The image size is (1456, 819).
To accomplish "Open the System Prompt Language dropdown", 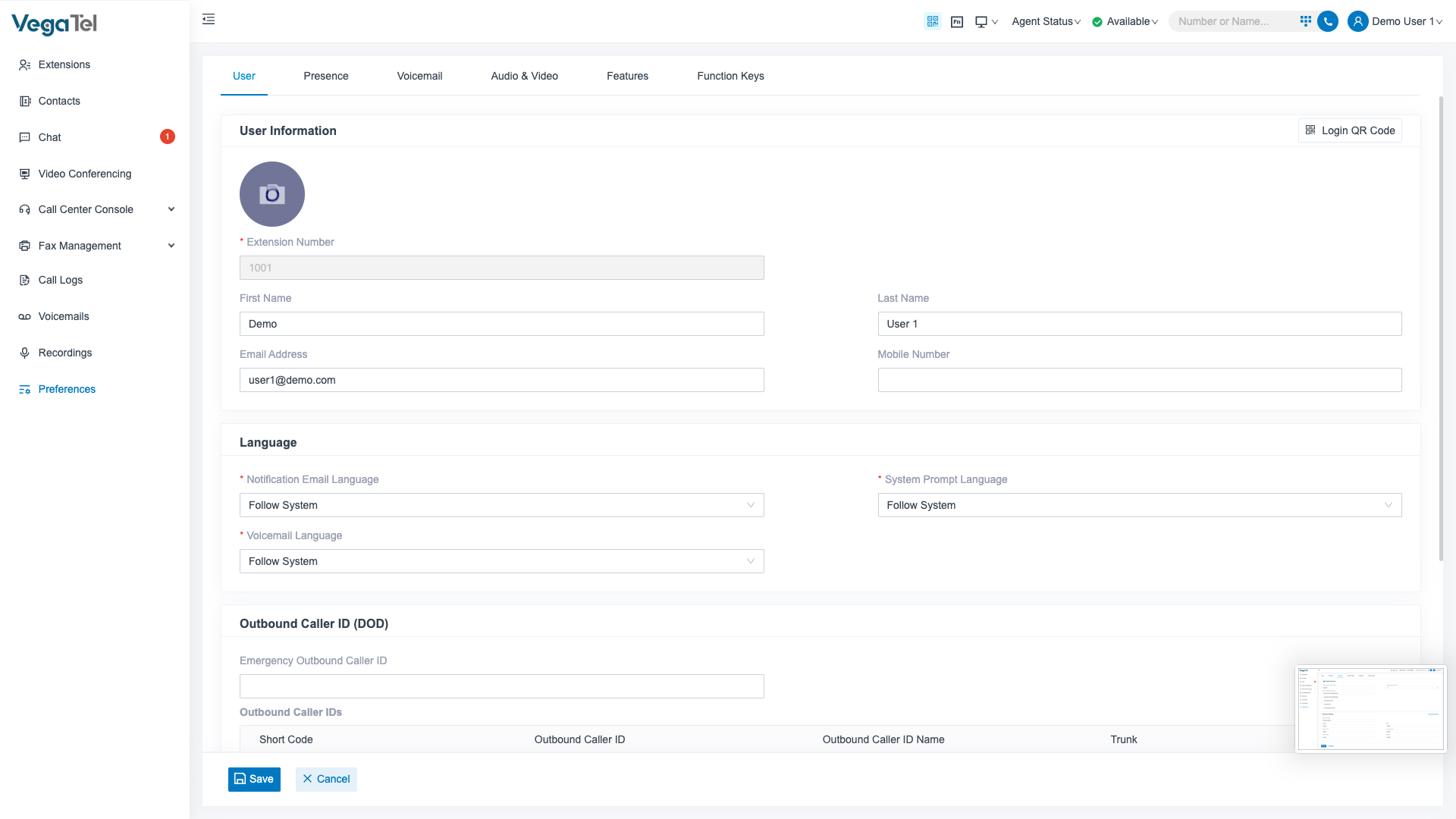I will tap(1139, 505).
